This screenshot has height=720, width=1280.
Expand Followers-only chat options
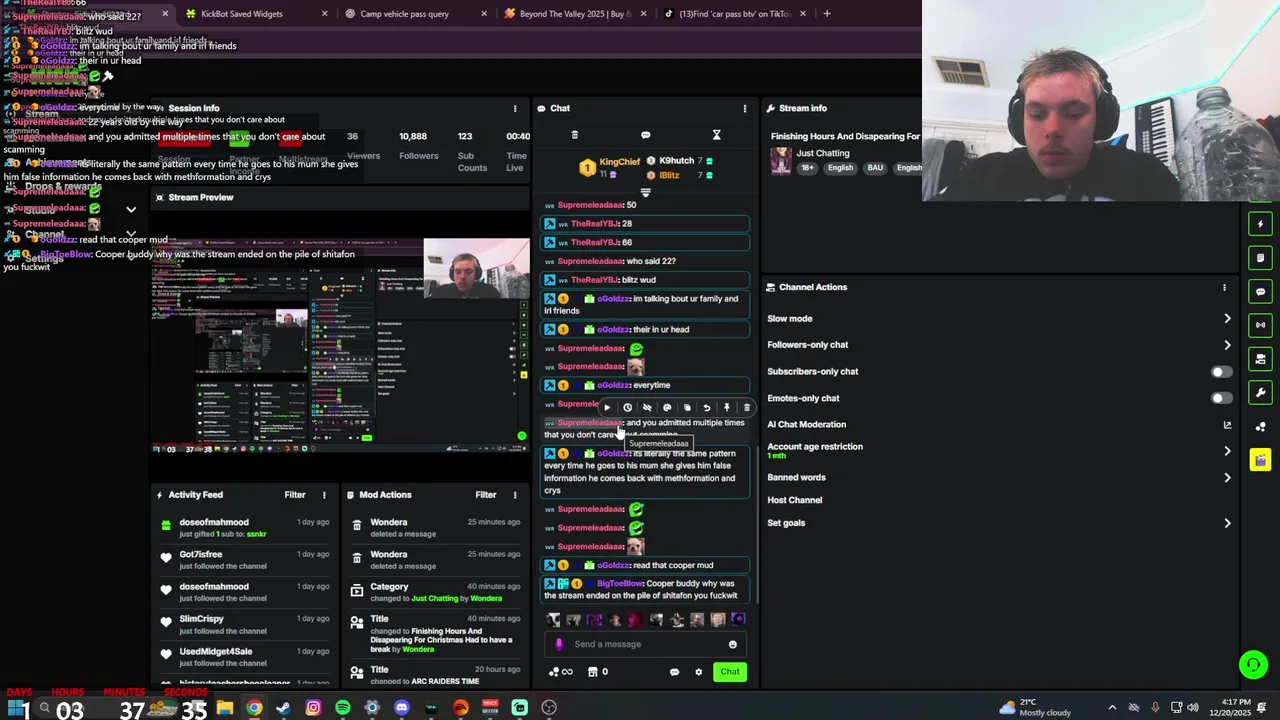point(1227,345)
